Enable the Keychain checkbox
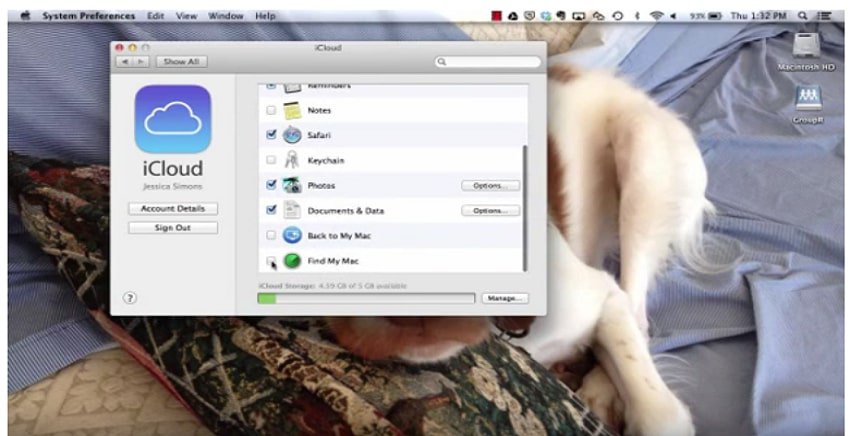This screenshot has width=850, height=436. 271,160
